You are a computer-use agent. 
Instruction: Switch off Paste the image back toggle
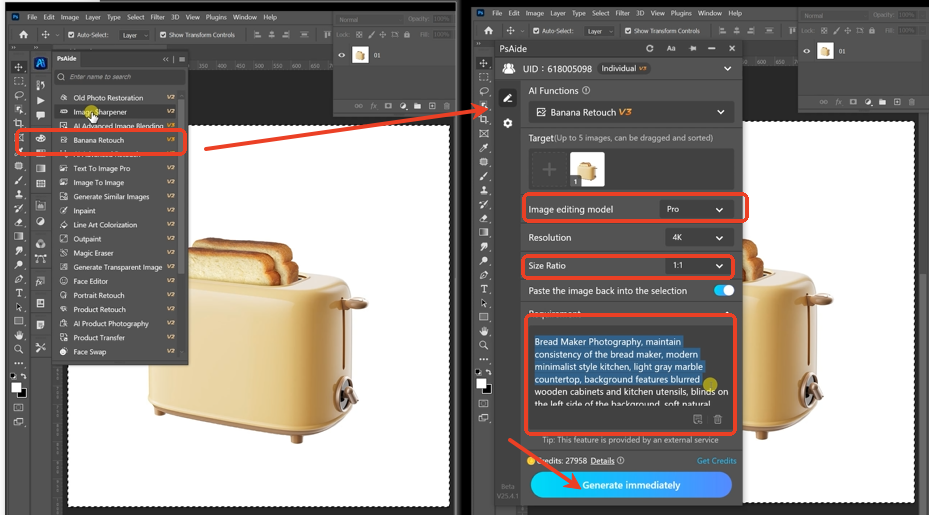point(724,290)
